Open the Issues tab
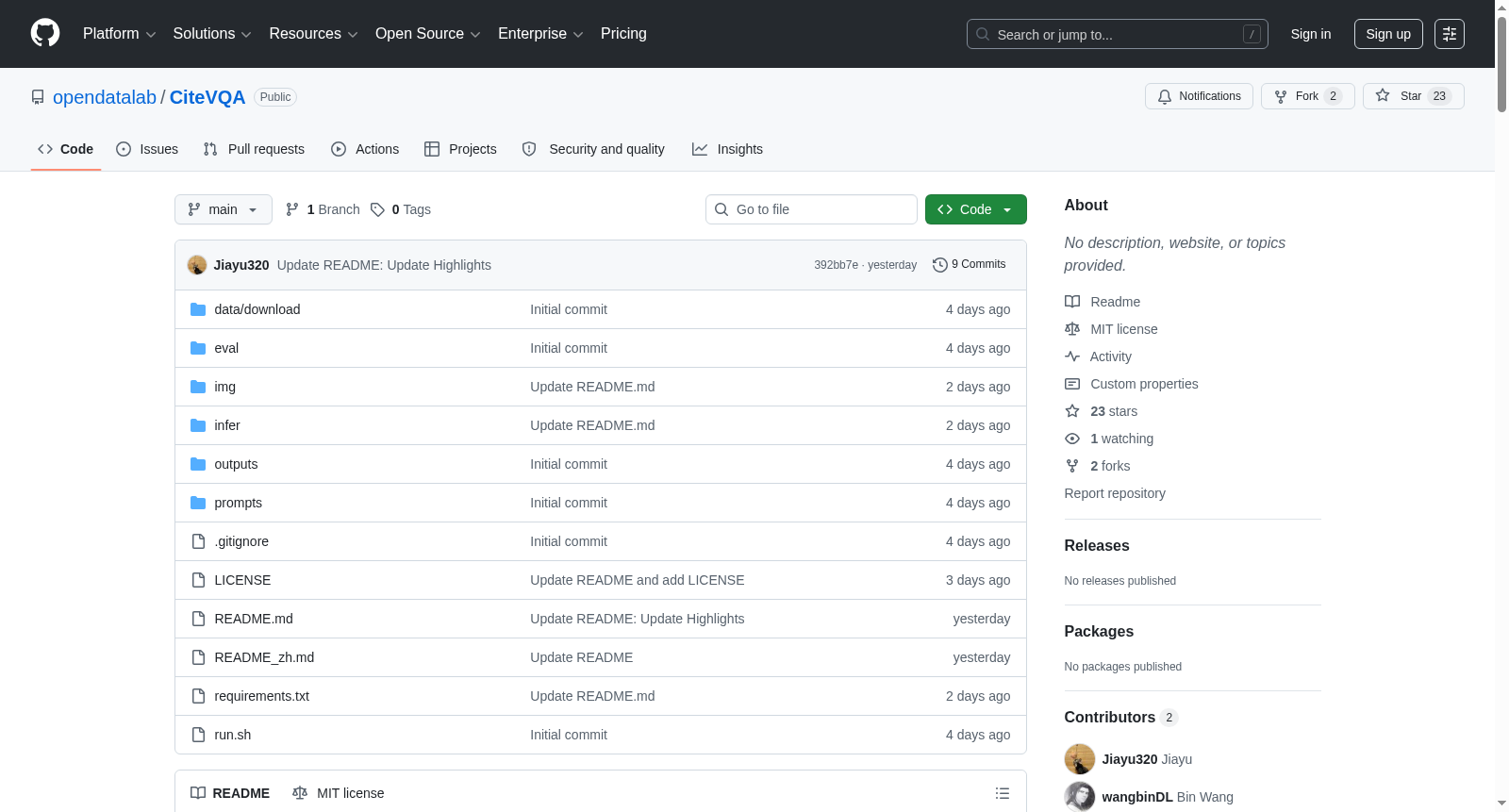 coord(147,149)
